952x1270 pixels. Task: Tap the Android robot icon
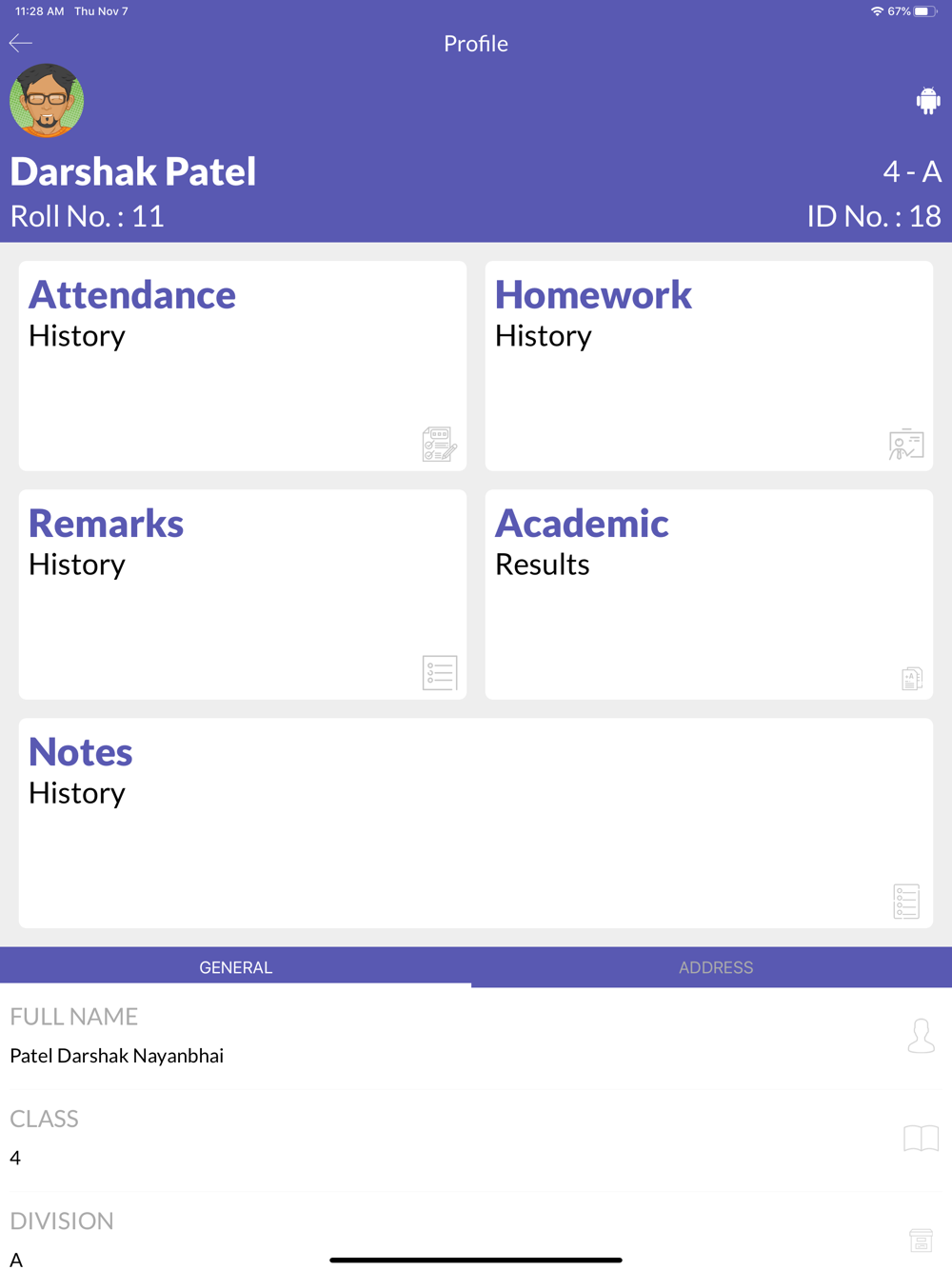[928, 100]
